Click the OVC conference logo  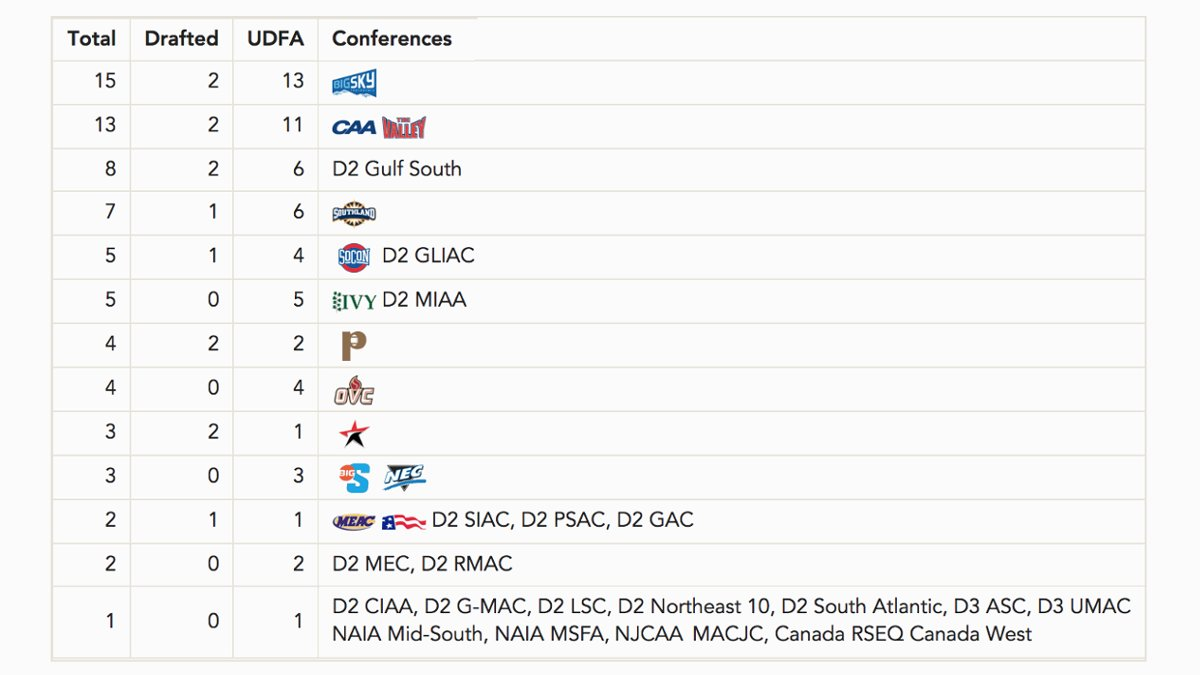point(354,390)
